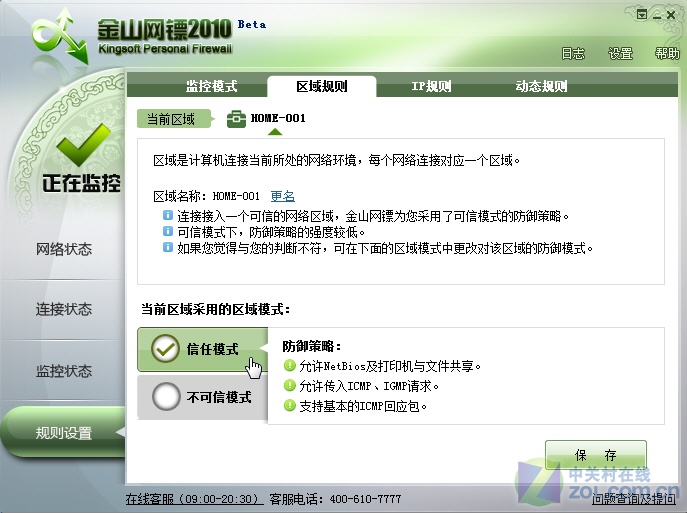Open the title bar menu dropdown icon
Screen dimensions: 687x513
point(641,15)
